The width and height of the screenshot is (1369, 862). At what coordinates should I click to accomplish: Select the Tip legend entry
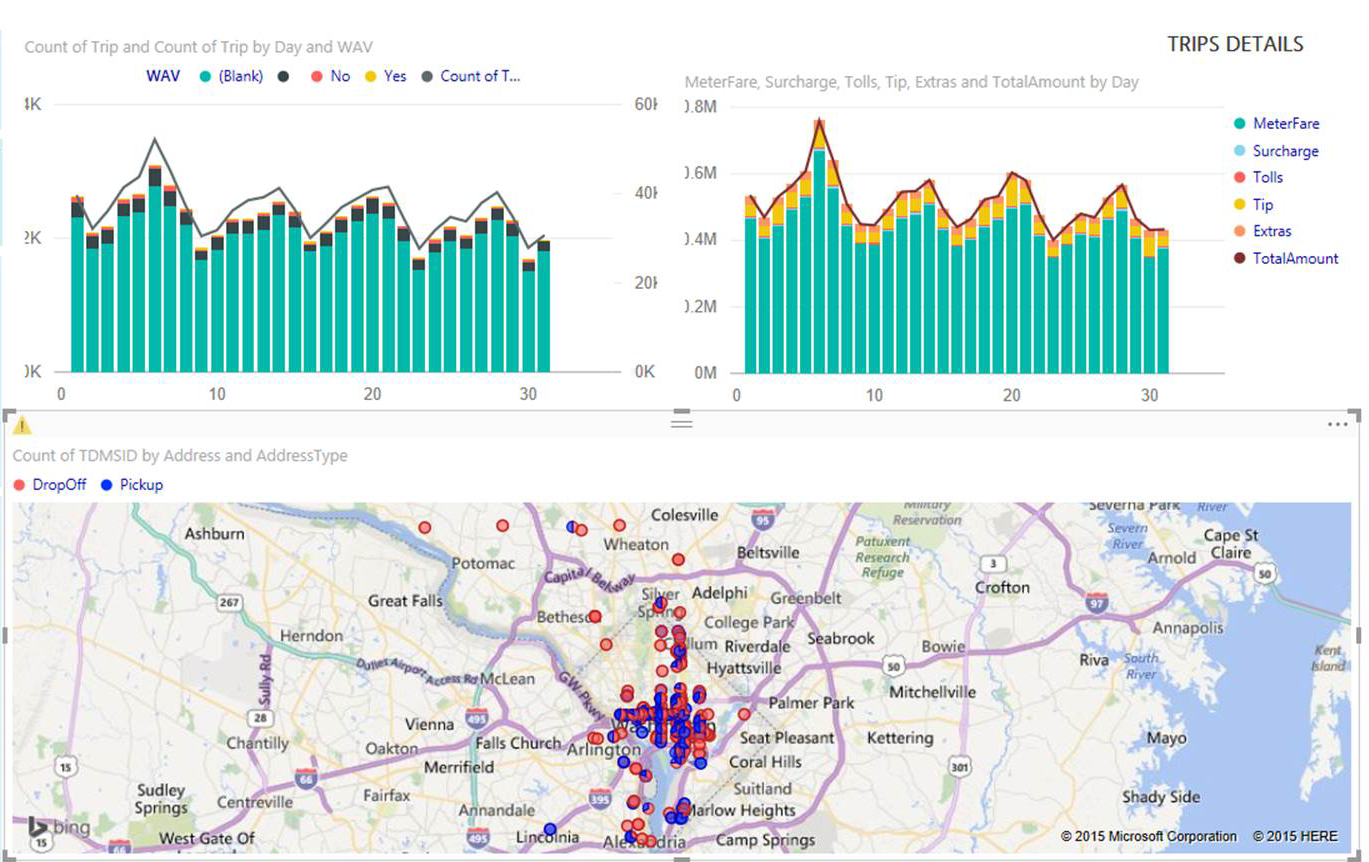1254,204
